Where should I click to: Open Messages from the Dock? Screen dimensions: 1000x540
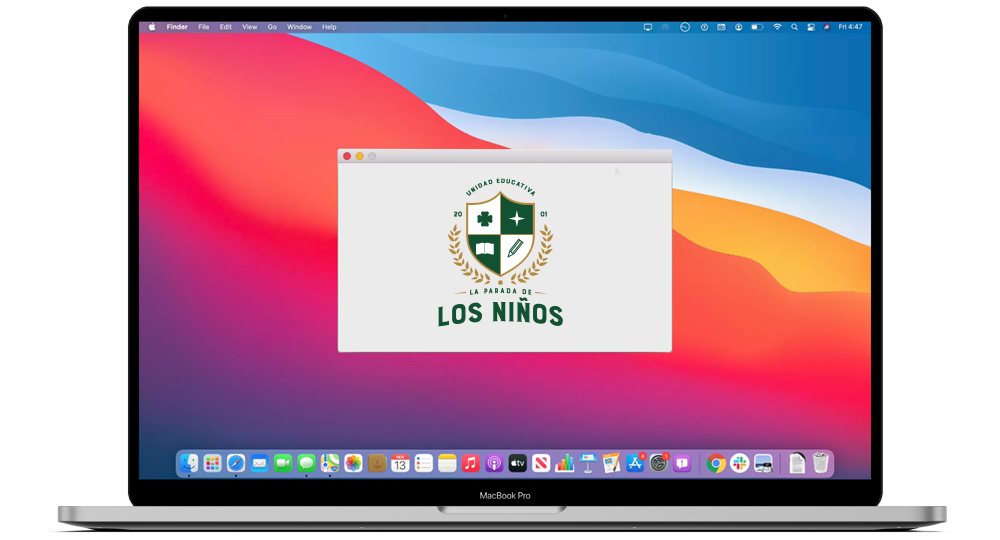306,463
